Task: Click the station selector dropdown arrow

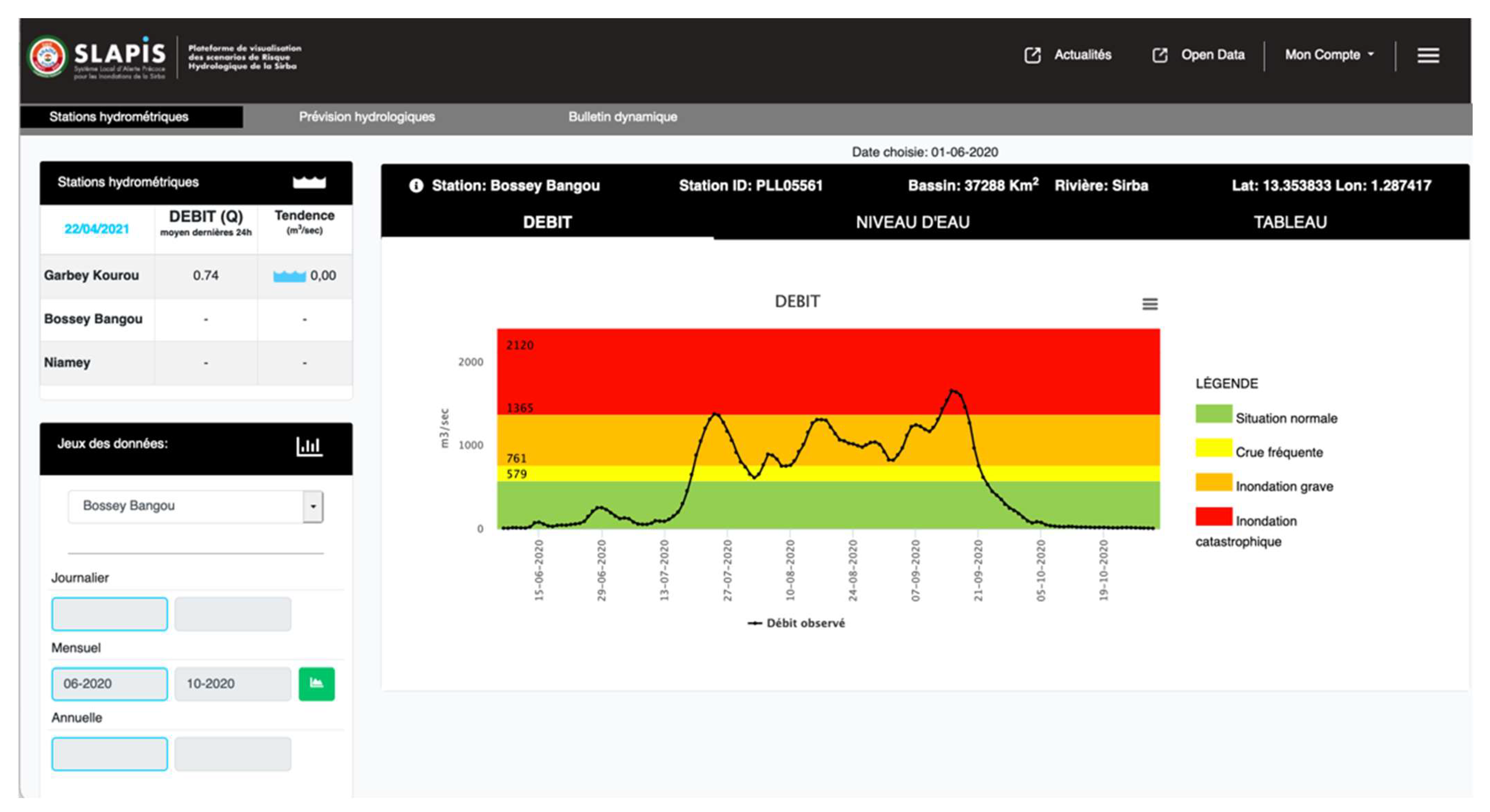Action: [x=313, y=507]
